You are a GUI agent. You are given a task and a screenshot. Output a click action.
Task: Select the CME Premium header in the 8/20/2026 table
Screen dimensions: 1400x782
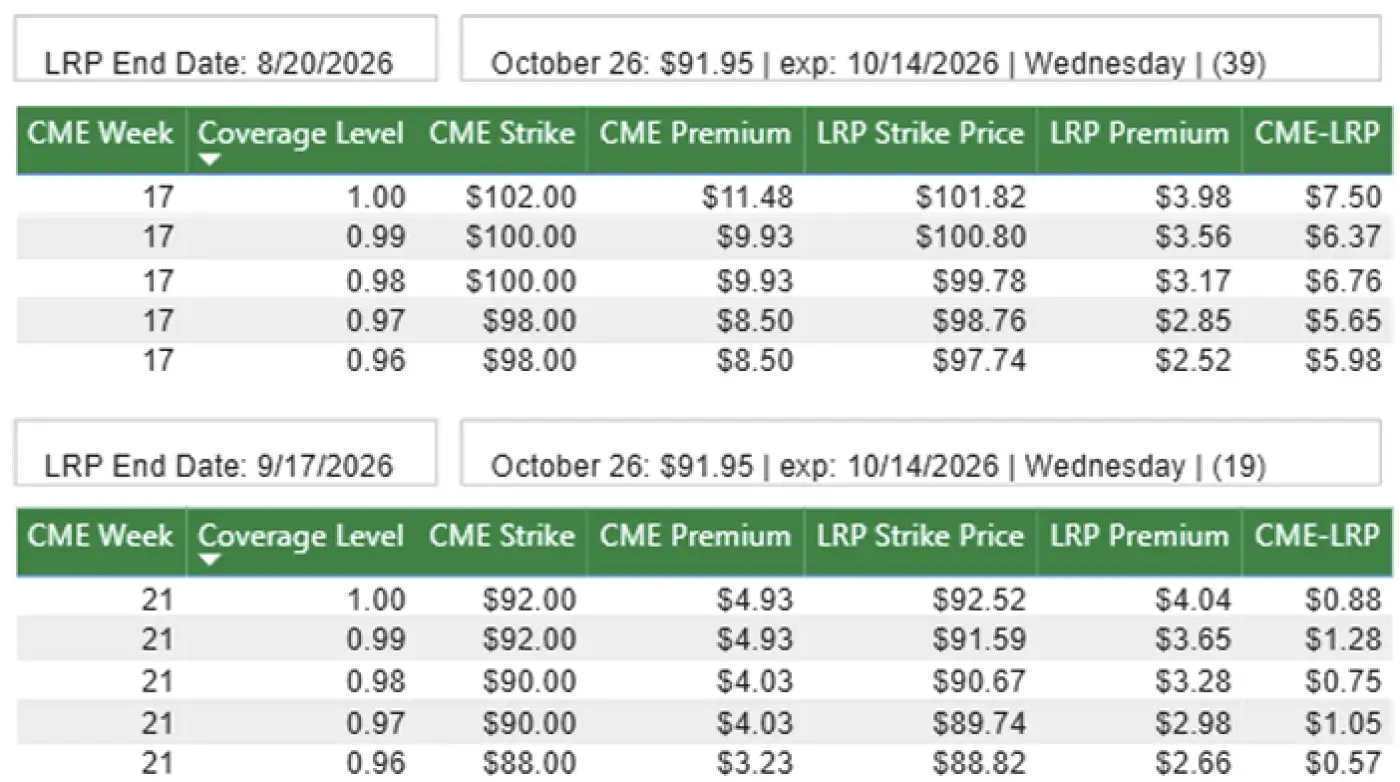[x=696, y=135]
